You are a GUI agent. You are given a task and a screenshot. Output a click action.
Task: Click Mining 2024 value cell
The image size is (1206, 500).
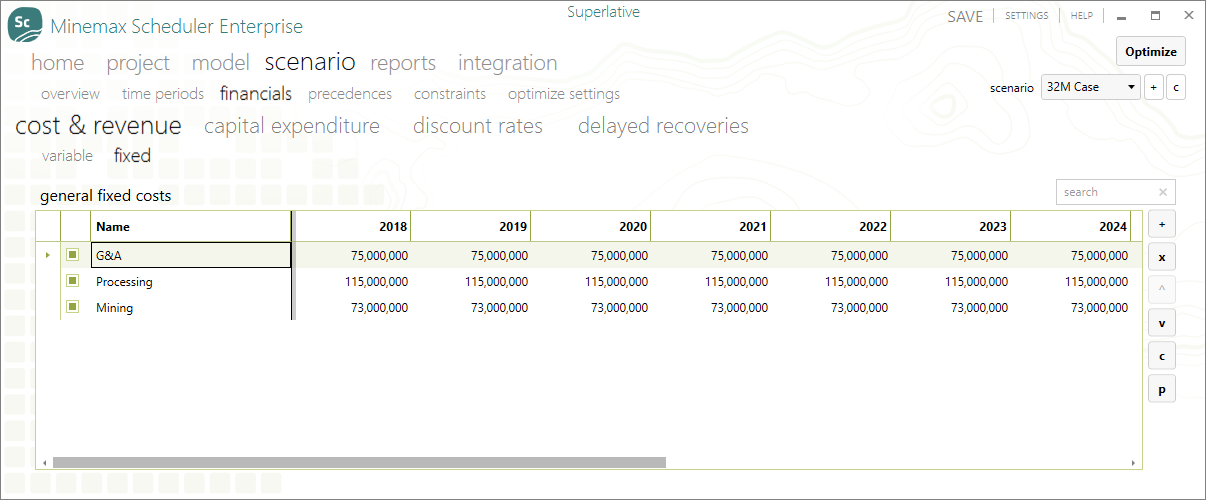(x=1071, y=308)
